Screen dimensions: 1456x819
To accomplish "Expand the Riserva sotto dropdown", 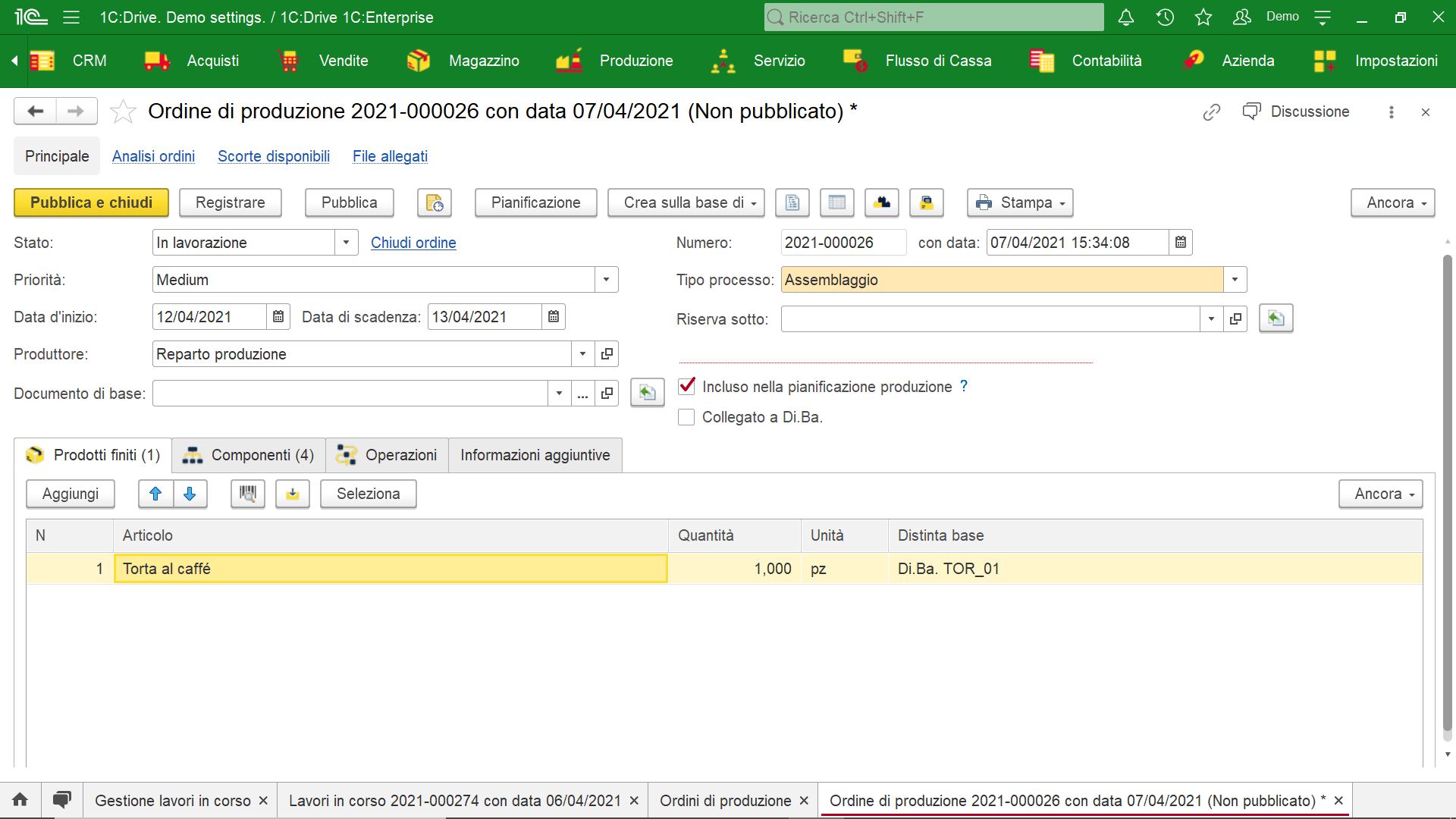I will pyautogui.click(x=1211, y=319).
